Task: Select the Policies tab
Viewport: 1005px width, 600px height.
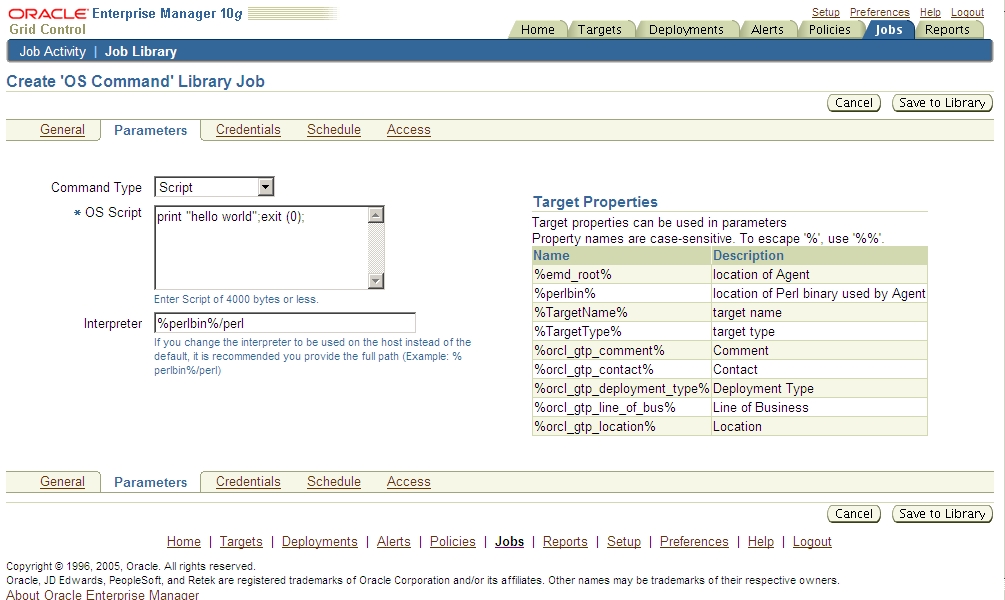Action: [829, 29]
